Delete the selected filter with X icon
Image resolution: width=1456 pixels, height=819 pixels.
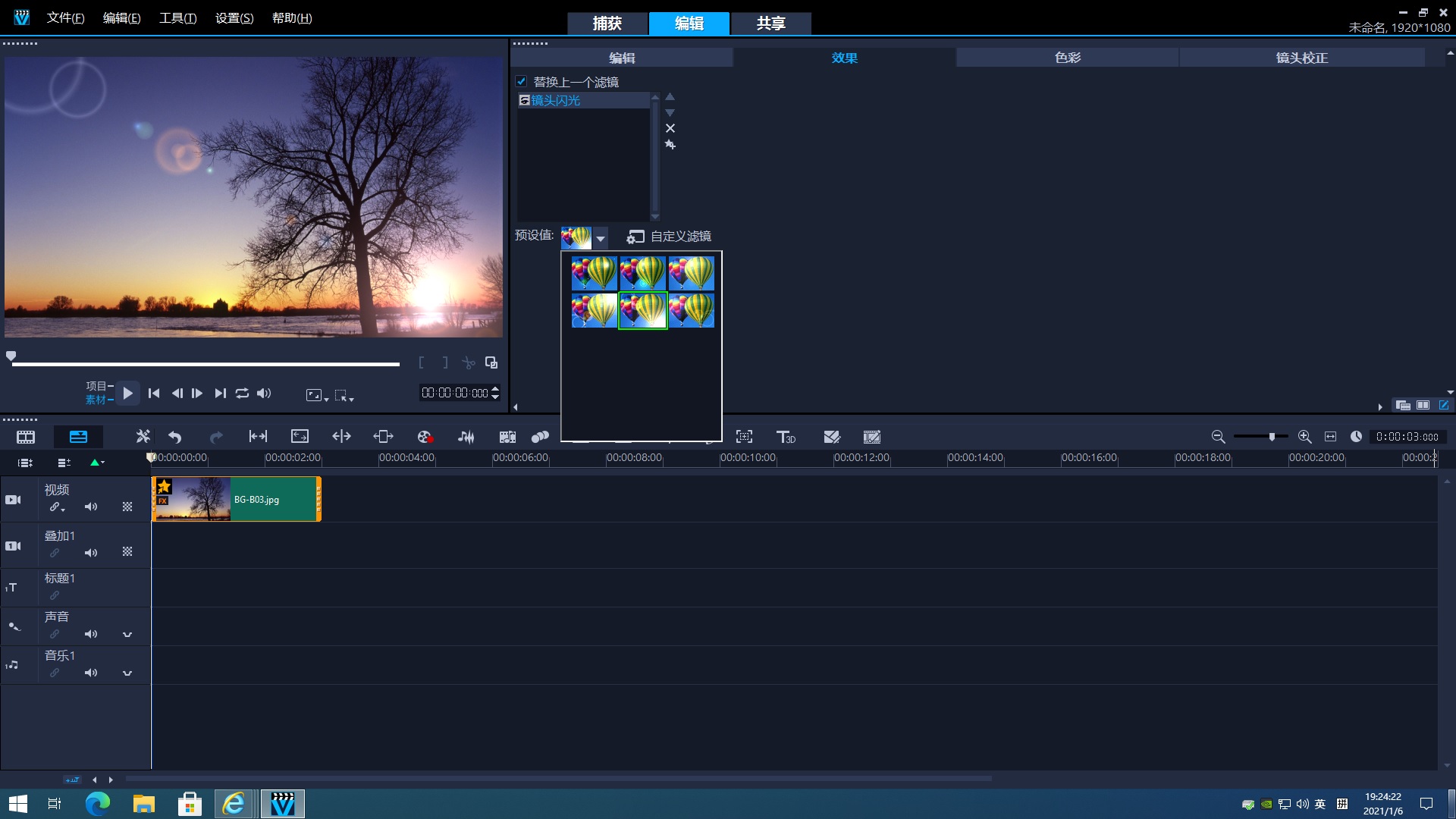point(670,128)
